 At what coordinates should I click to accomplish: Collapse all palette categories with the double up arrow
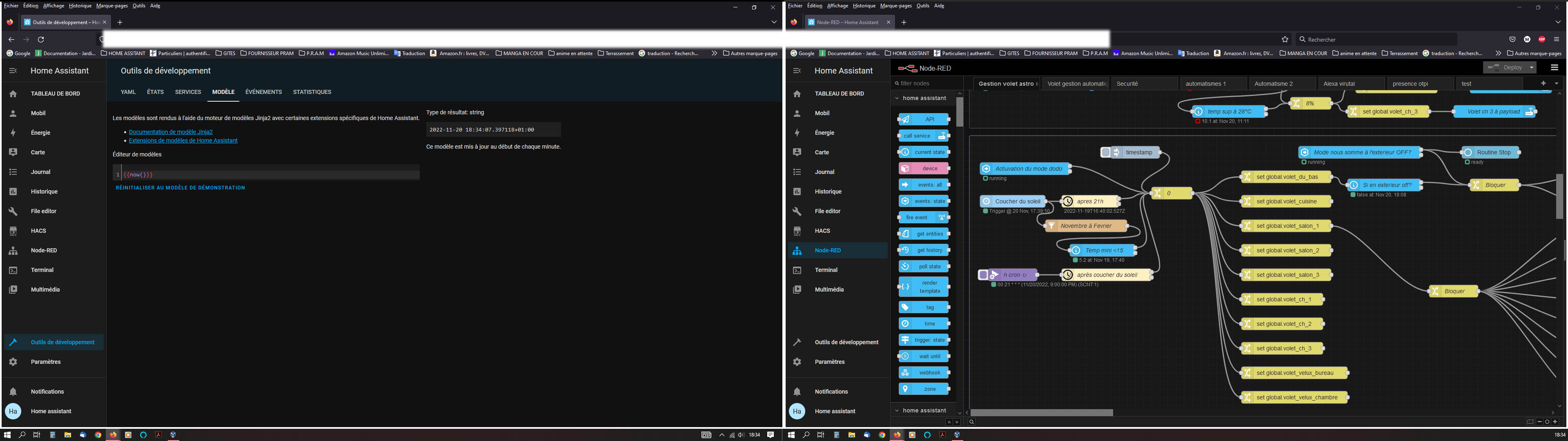949,421
